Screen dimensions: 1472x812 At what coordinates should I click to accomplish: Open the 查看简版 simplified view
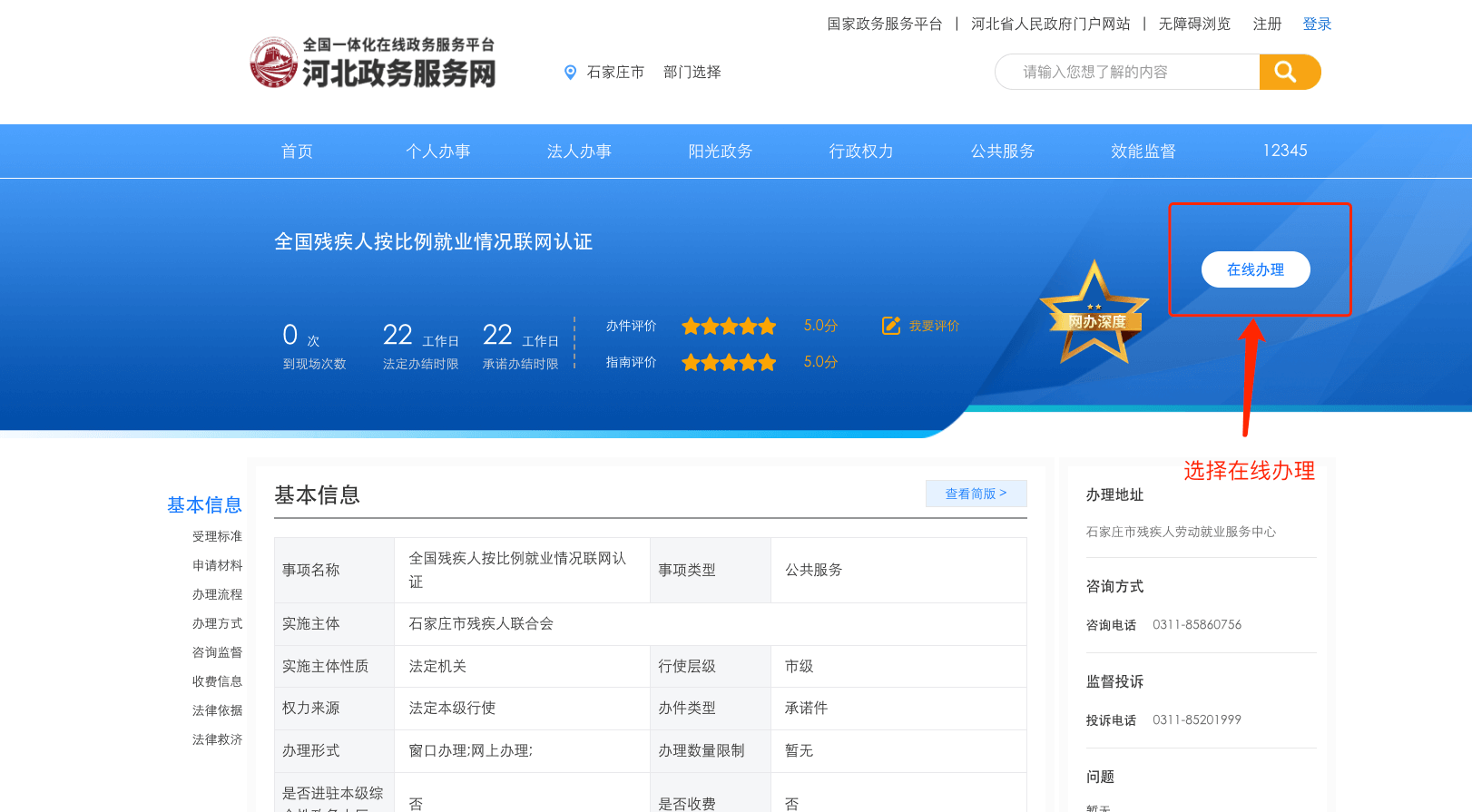[x=976, y=494]
